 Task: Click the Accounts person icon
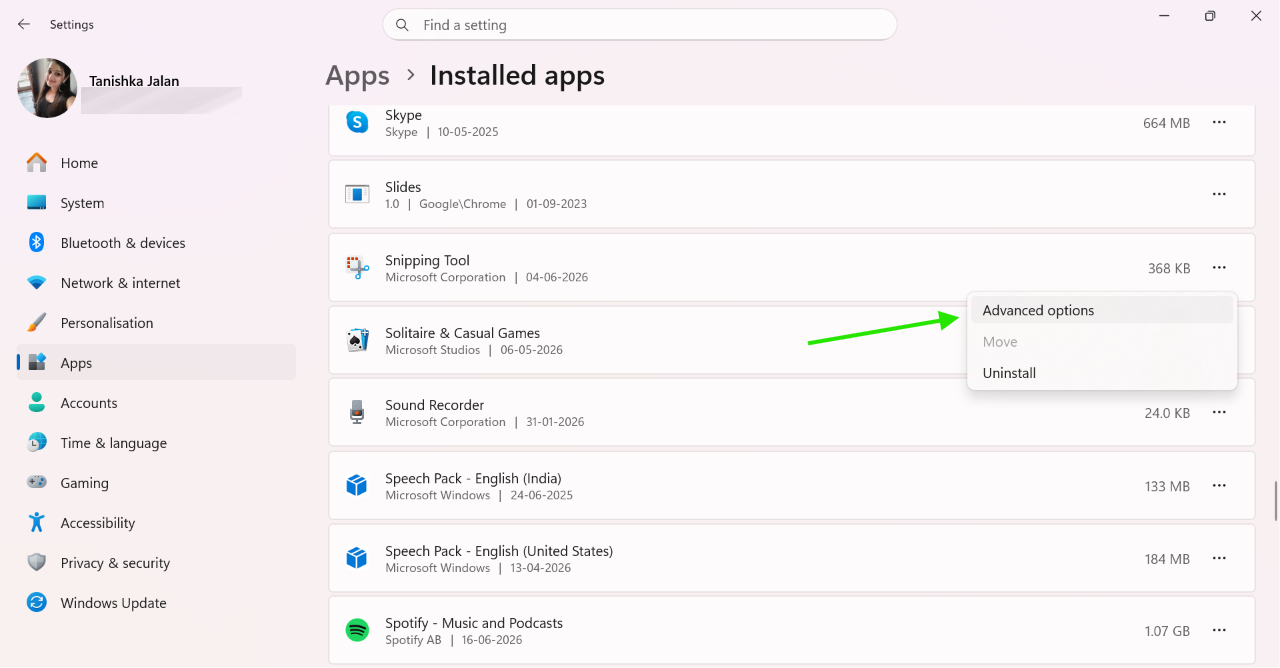coord(37,402)
